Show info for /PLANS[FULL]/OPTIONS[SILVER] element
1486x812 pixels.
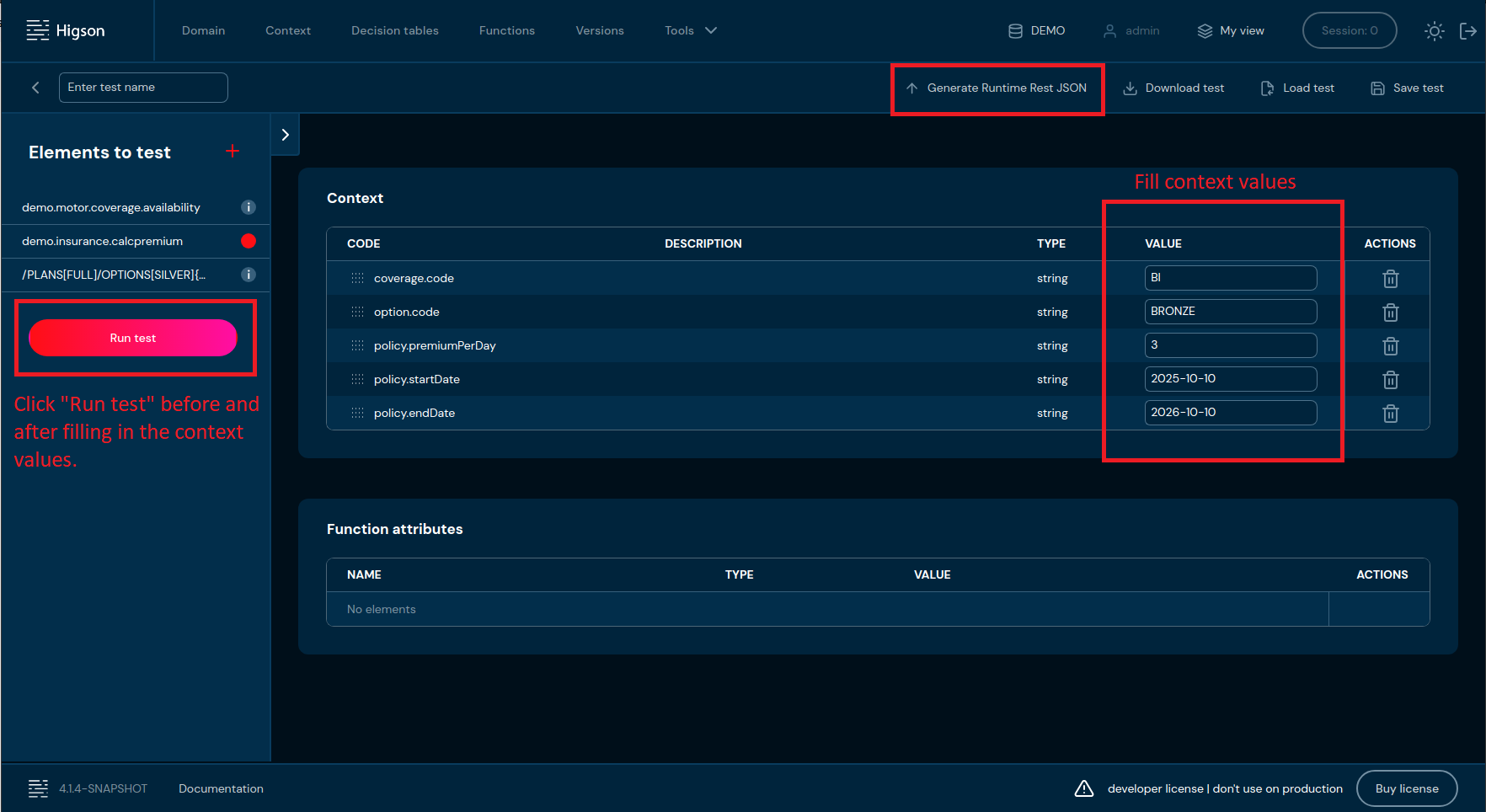coord(249,275)
